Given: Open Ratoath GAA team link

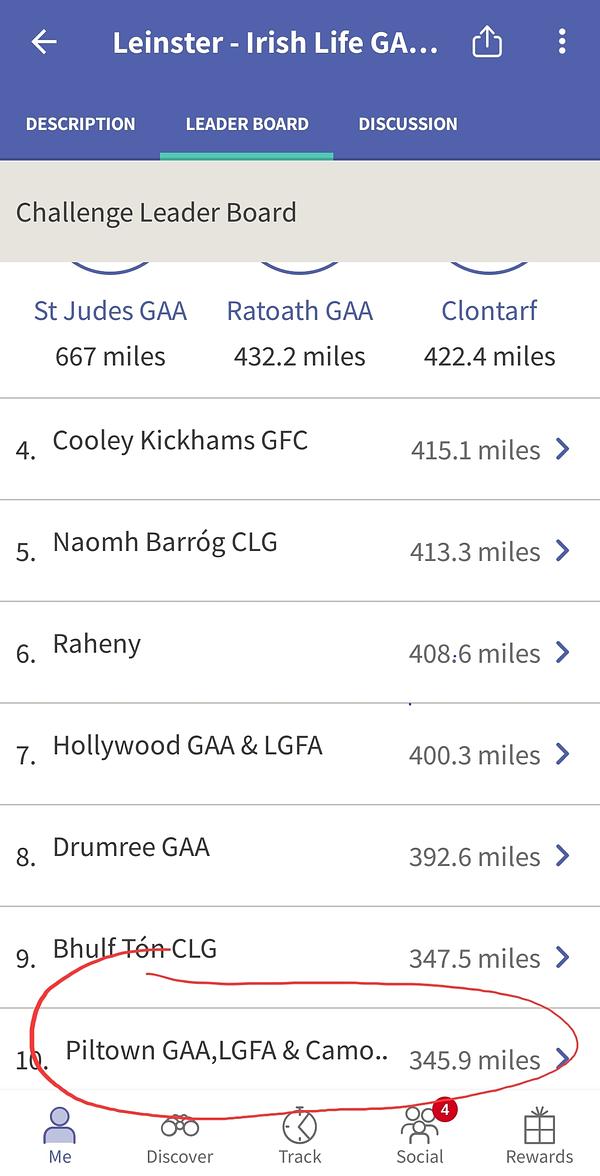Looking at the screenshot, I should 299,311.
